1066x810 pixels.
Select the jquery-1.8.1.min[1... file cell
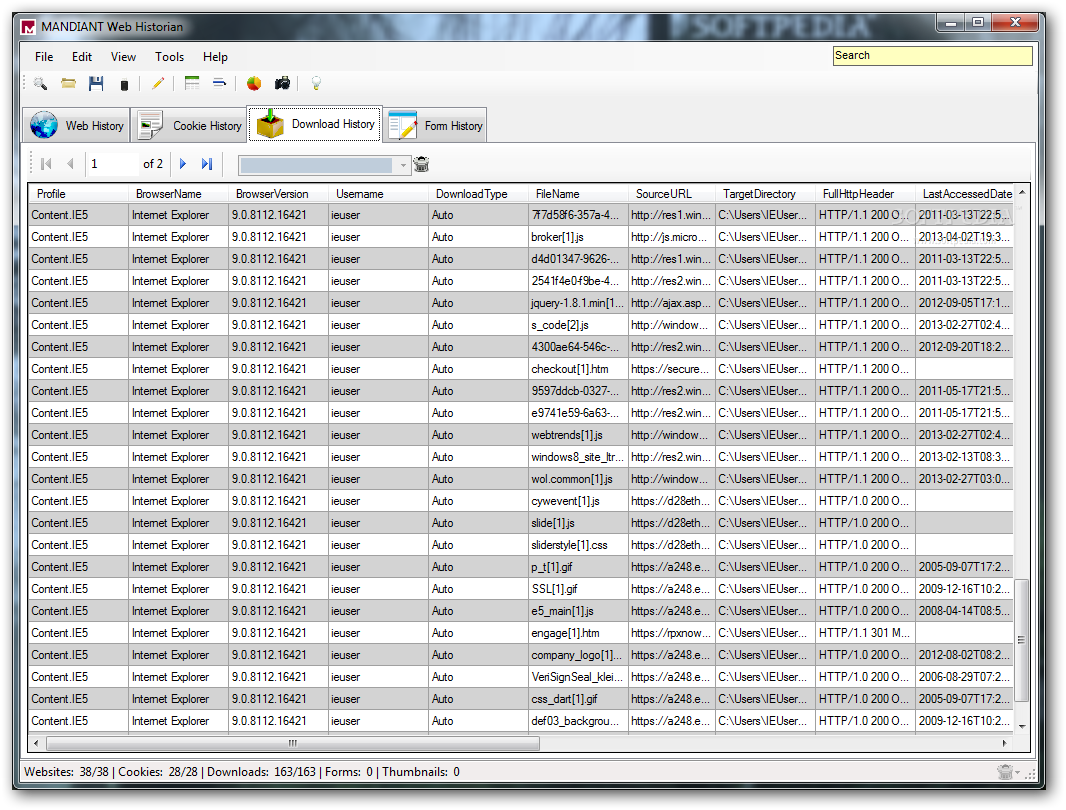tap(578, 303)
